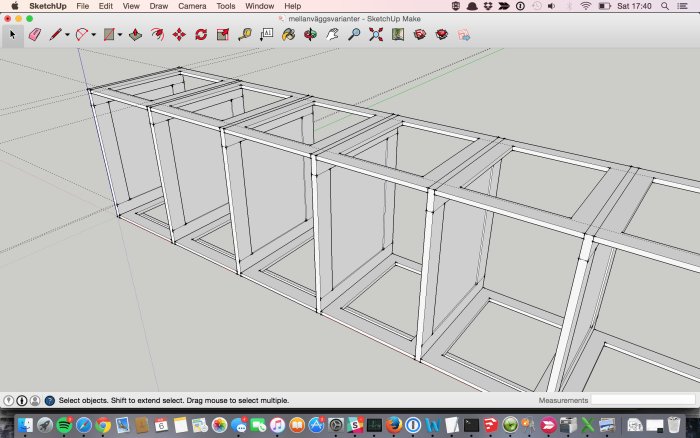This screenshot has width=700, height=438.
Task: Activate the Orbit tool
Action: click(310, 34)
